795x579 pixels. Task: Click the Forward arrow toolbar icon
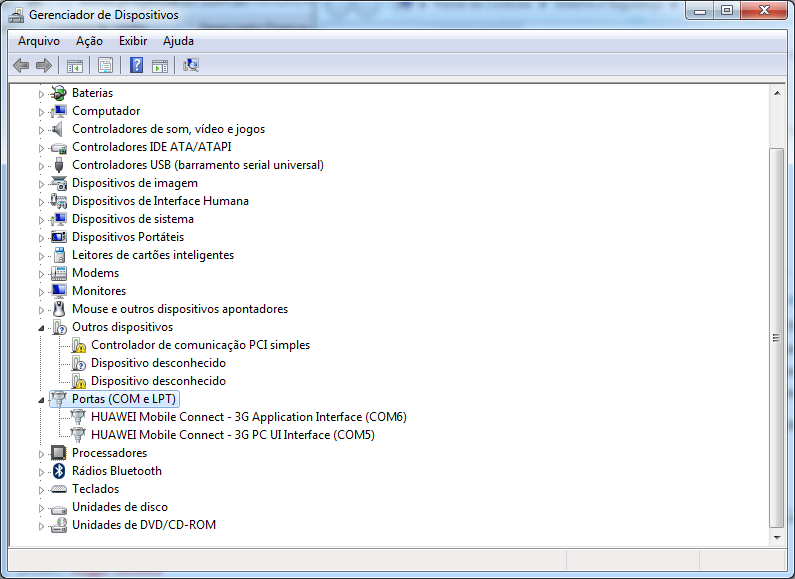pyautogui.click(x=44, y=65)
